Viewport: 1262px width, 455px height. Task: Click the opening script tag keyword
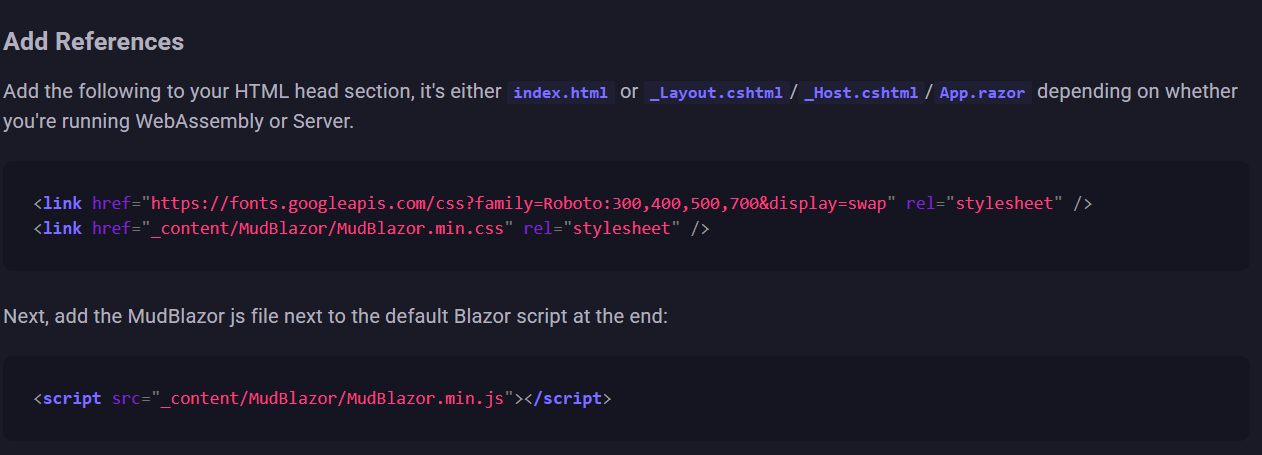coord(72,398)
